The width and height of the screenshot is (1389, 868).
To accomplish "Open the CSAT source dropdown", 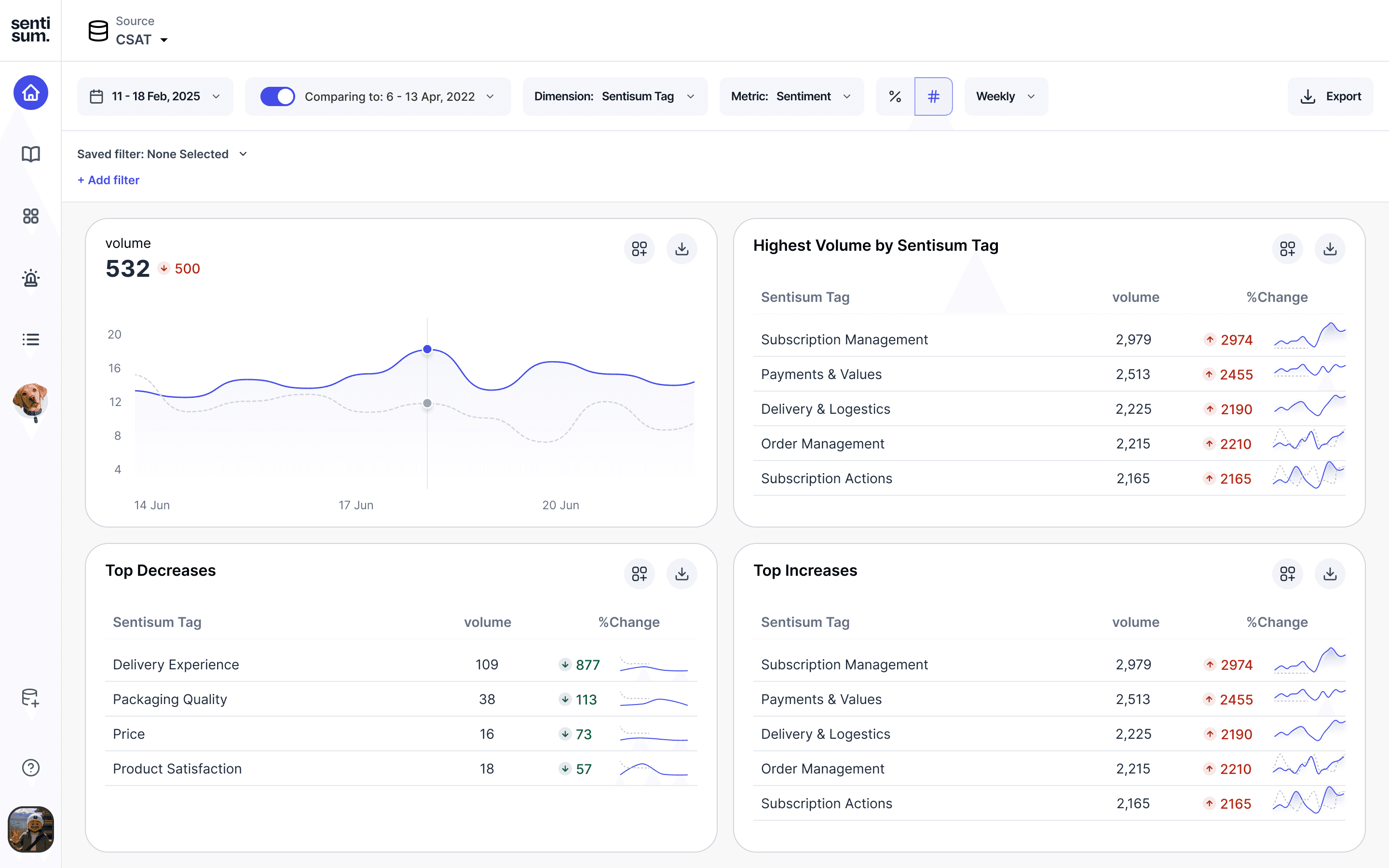I will (x=141, y=40).
